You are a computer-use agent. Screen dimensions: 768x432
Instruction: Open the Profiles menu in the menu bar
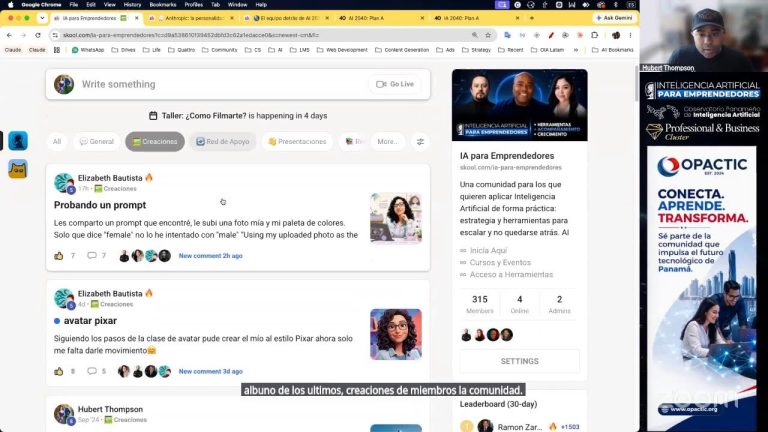point(193,4)
